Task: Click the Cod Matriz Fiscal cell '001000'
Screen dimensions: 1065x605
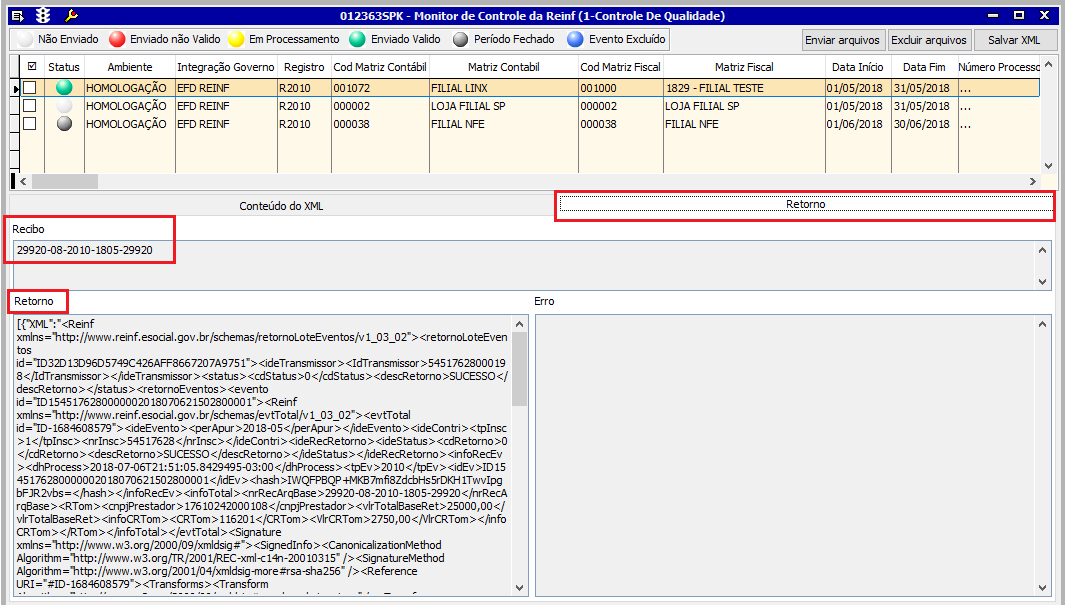Action: (x=620, y=88)
